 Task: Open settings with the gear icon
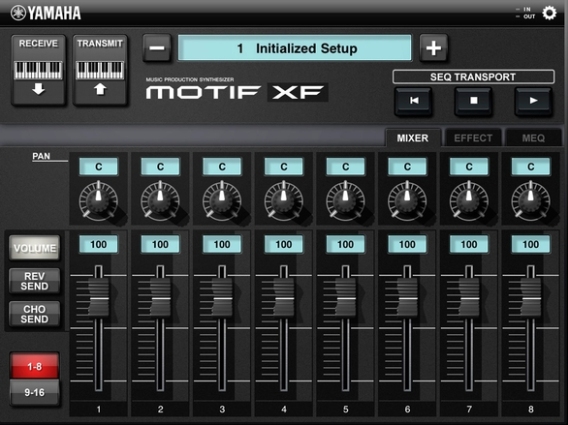(x=549, y=13)
